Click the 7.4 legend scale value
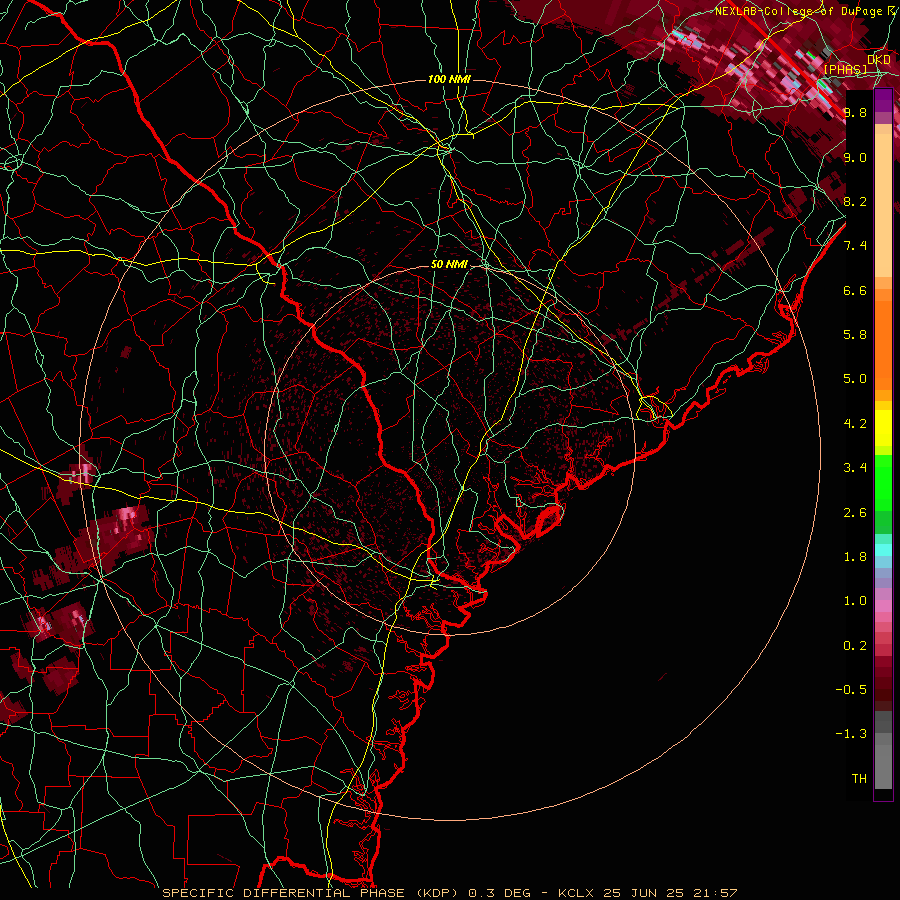 [x=855, y=246]
